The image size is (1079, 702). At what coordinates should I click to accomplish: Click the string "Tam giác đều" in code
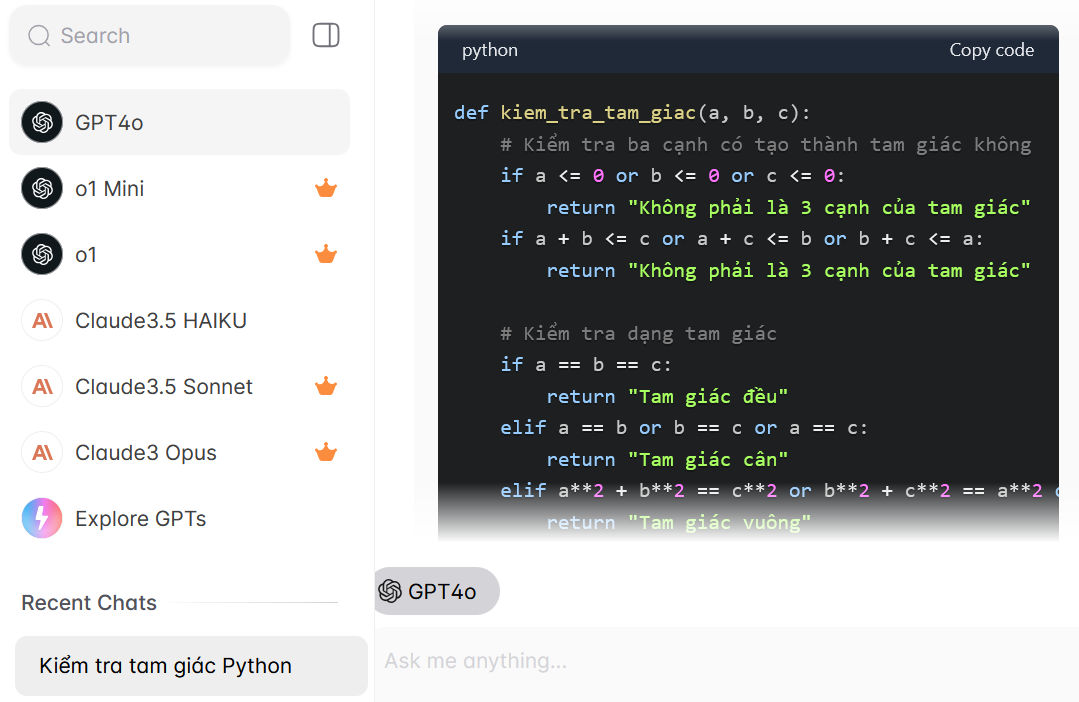click(x=707, y=396)
